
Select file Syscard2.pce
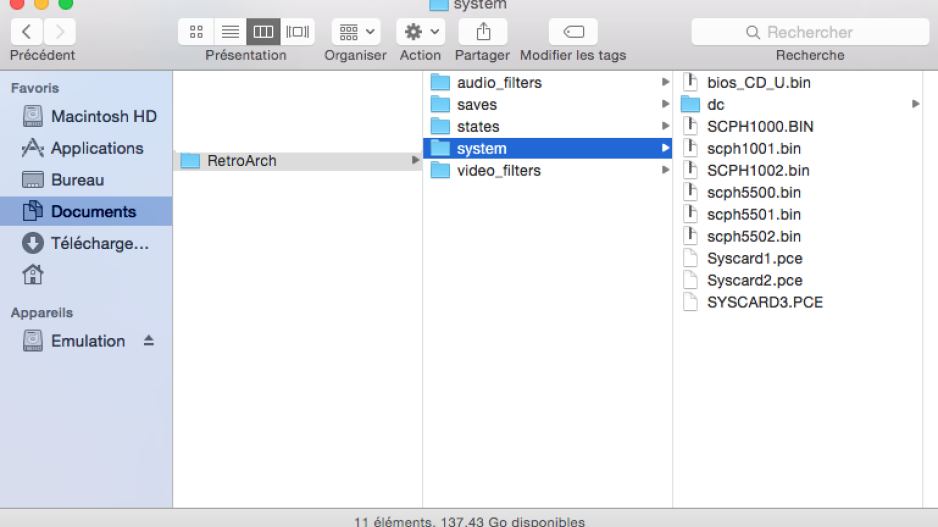[798, 281]
